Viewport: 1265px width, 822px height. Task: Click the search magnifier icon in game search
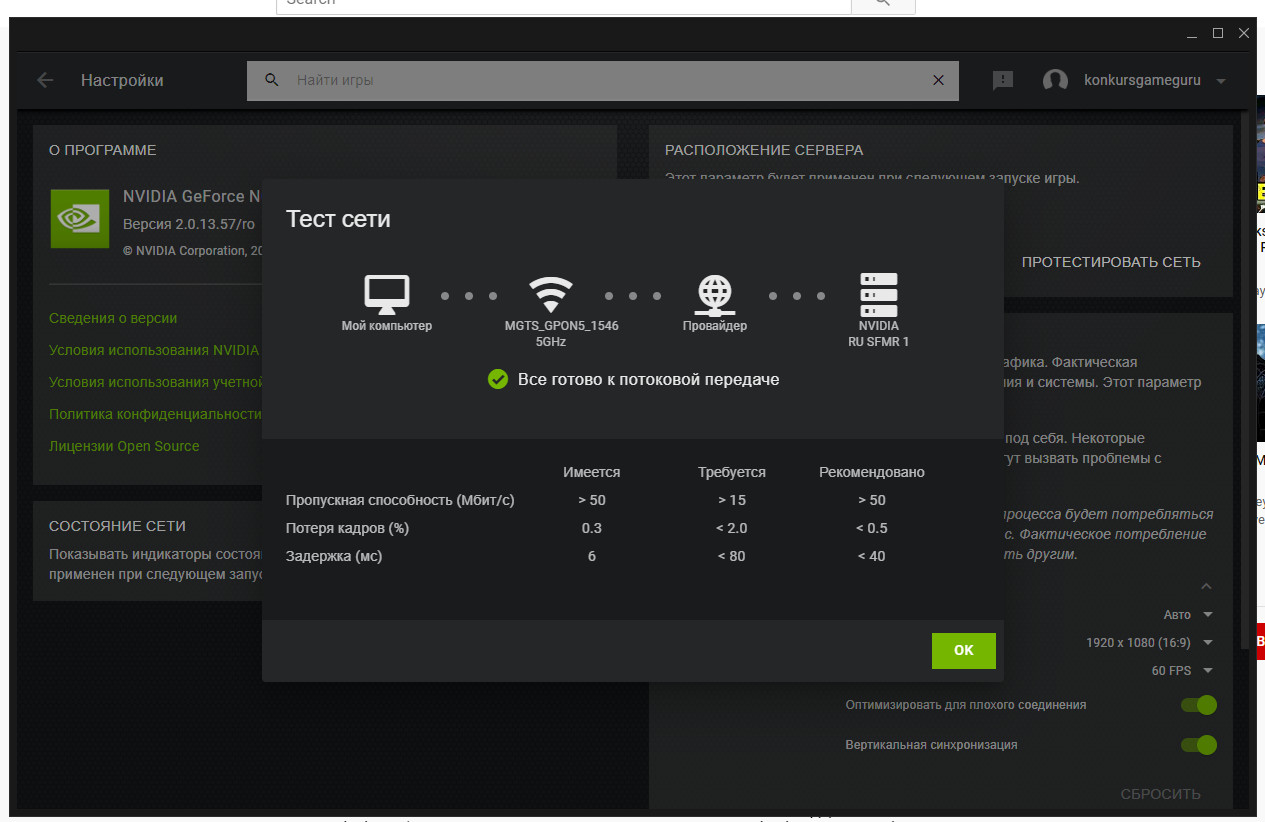pos(272,80)
